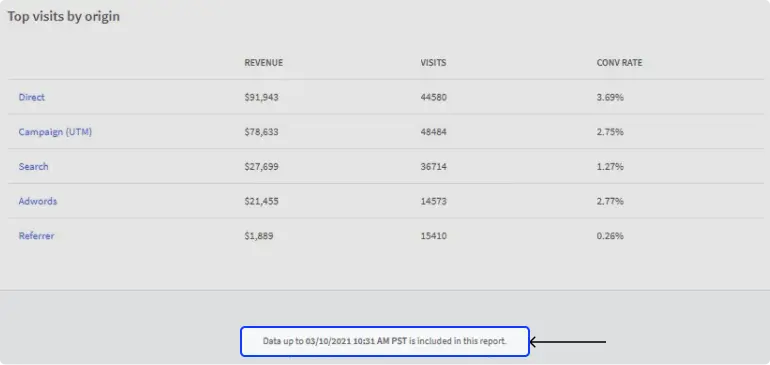Open the Adwords origin link

tap(38, 201)
